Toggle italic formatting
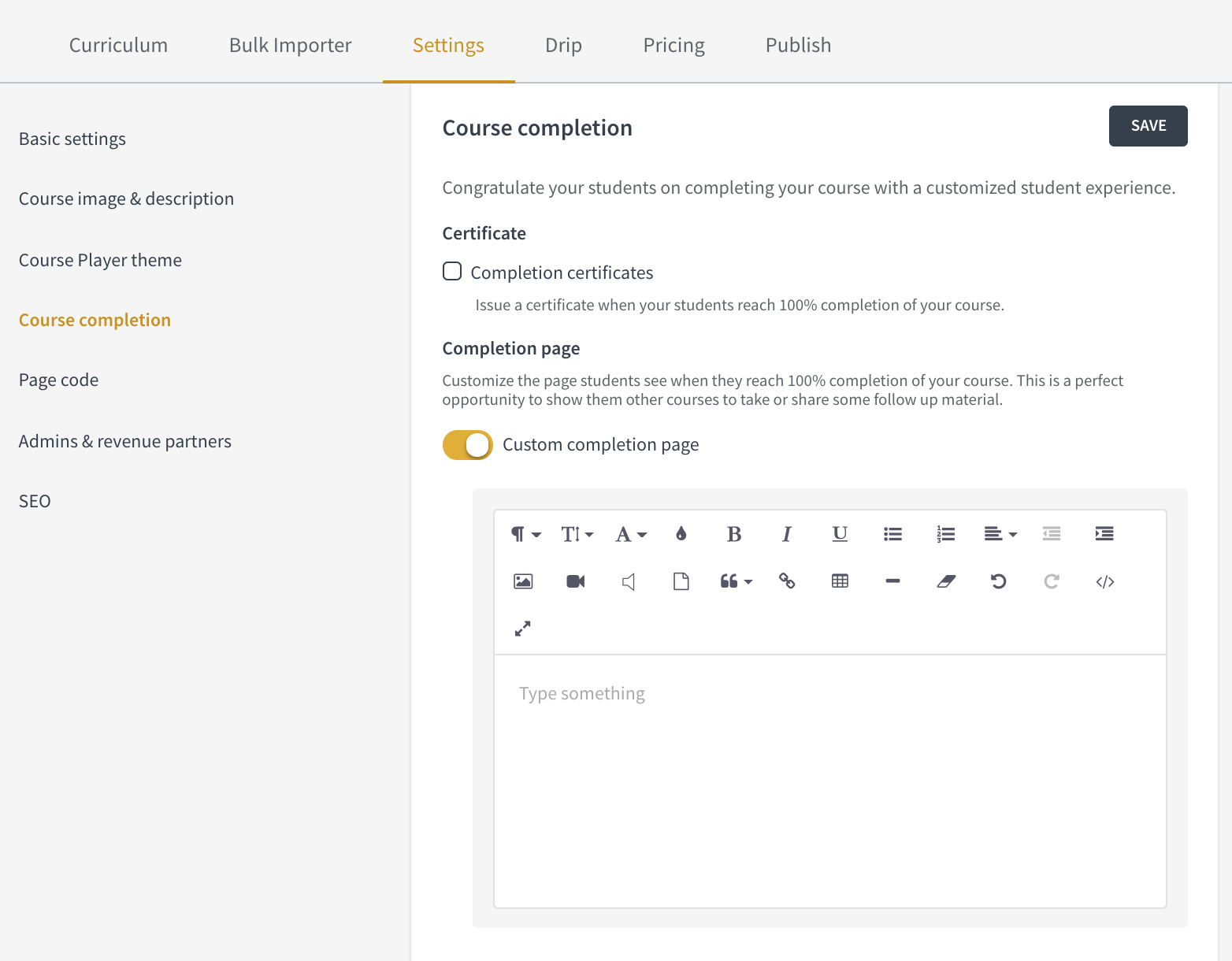 [x=786, y=534]
